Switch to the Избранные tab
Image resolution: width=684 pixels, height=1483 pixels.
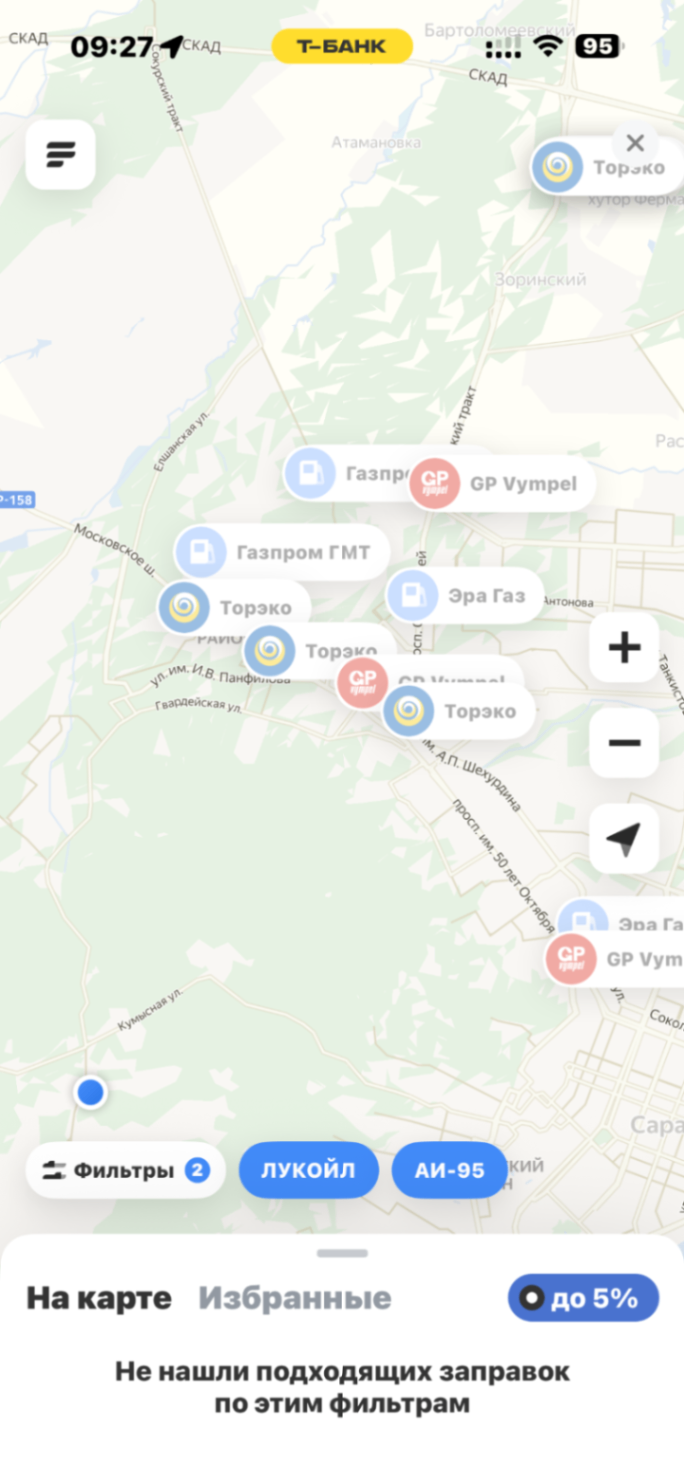click(x=295, y=1298)
